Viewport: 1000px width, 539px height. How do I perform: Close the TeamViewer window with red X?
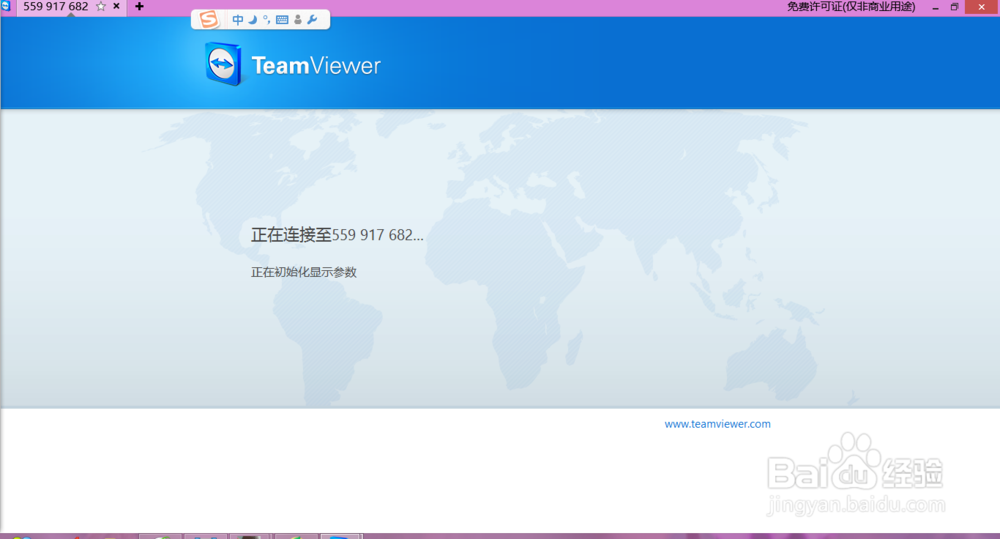coord(982,7)
